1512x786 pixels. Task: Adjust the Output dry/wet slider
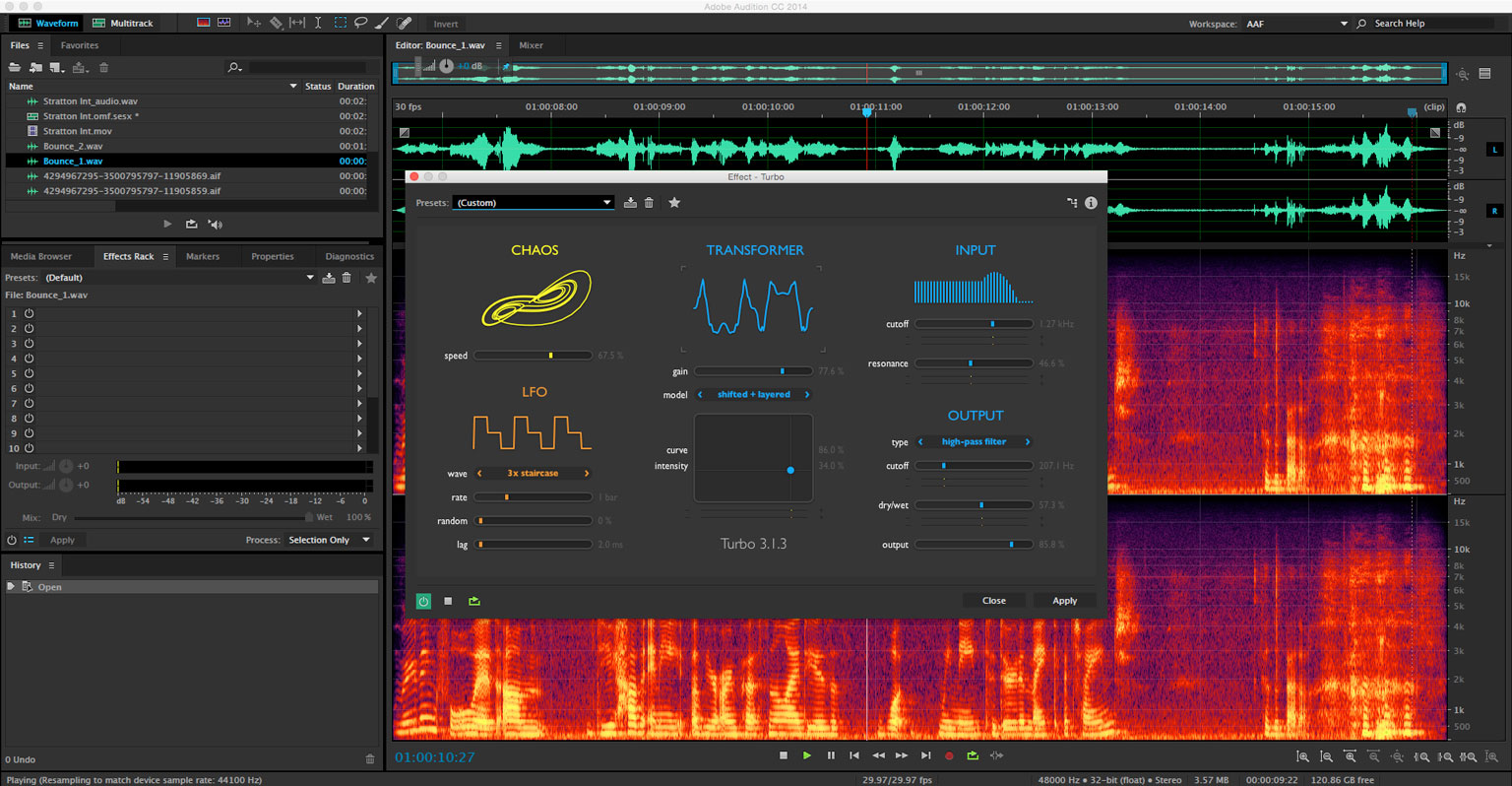[x=975, y=505]
